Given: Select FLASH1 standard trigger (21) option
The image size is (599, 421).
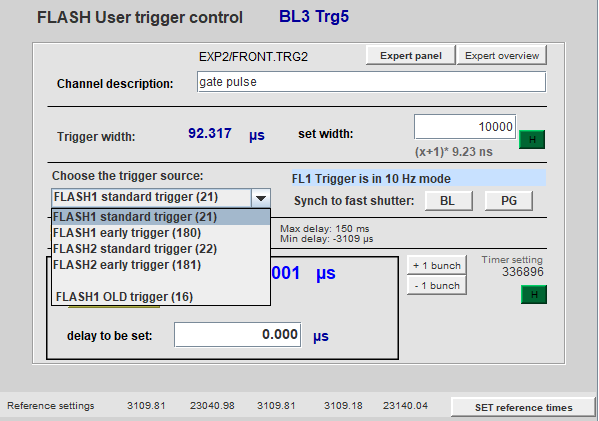Looking at the screenshot, I should pyautogui.click(x=161, y=217).
